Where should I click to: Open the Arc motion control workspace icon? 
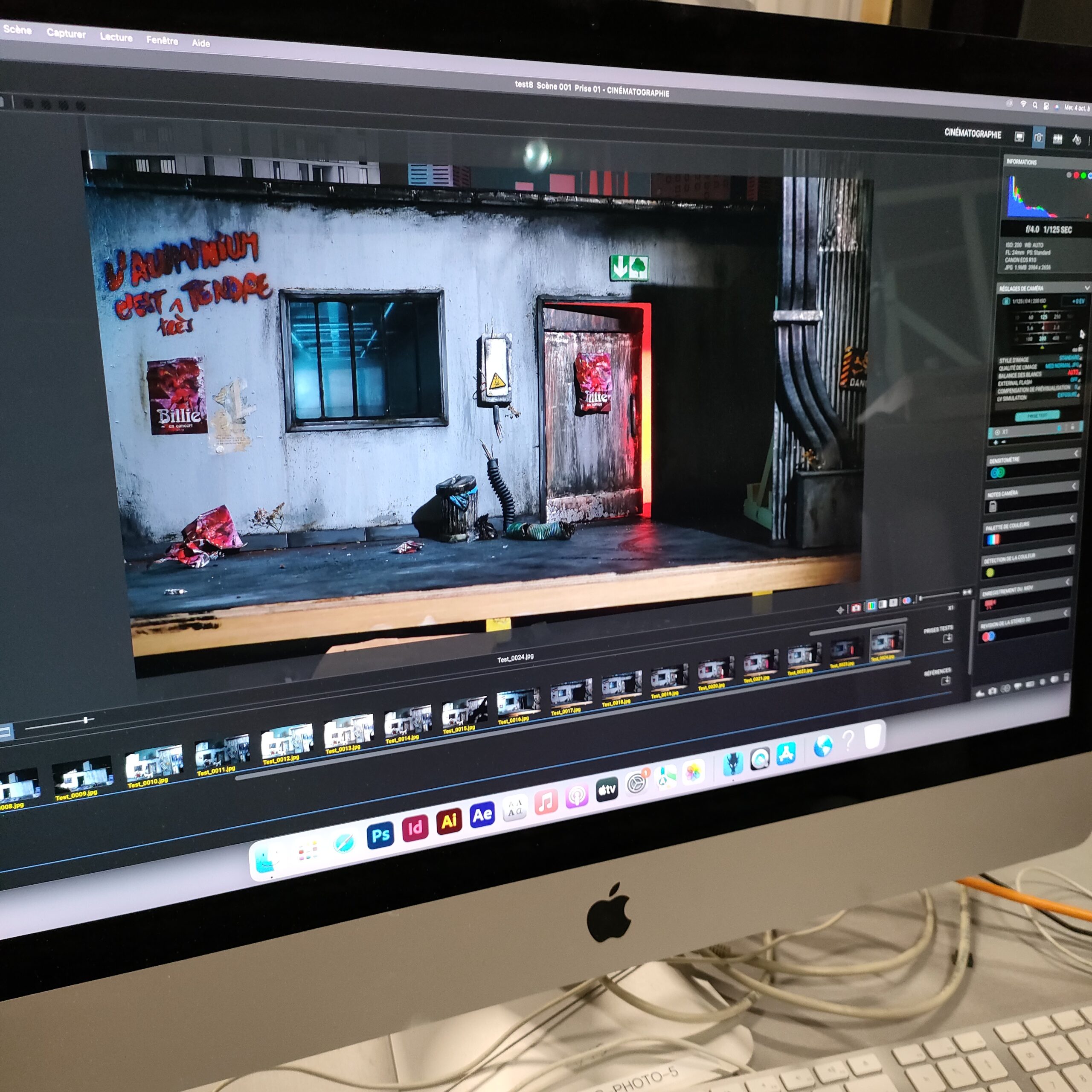tap(1077, 140)
